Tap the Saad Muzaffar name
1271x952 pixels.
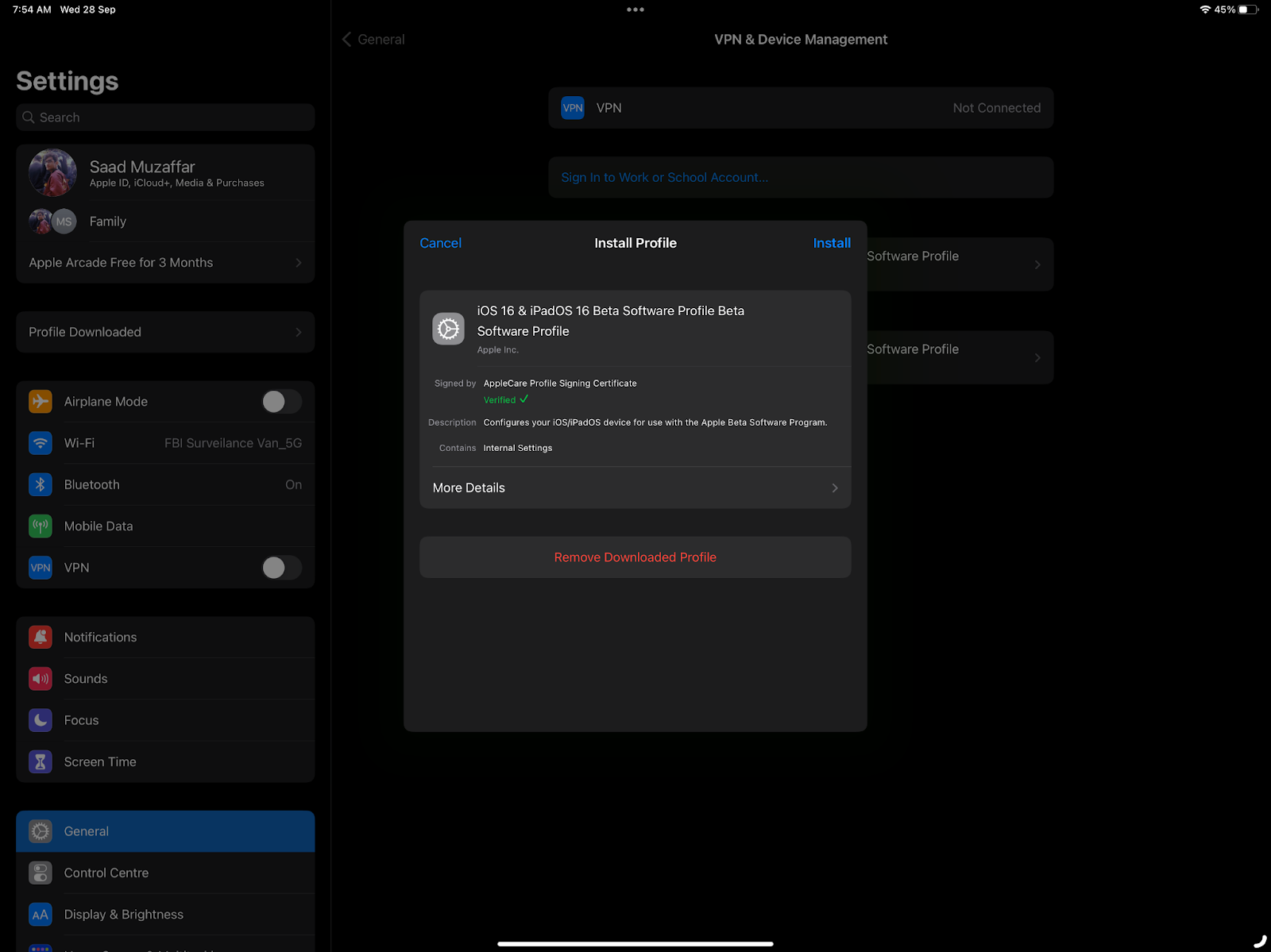click(x=142, y=167)
